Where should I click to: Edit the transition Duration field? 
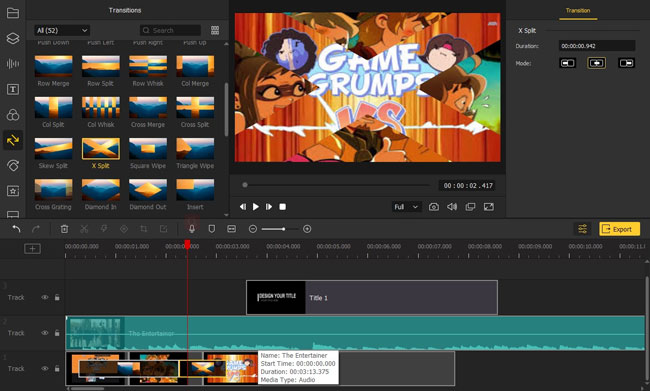(x=597, y=46)
